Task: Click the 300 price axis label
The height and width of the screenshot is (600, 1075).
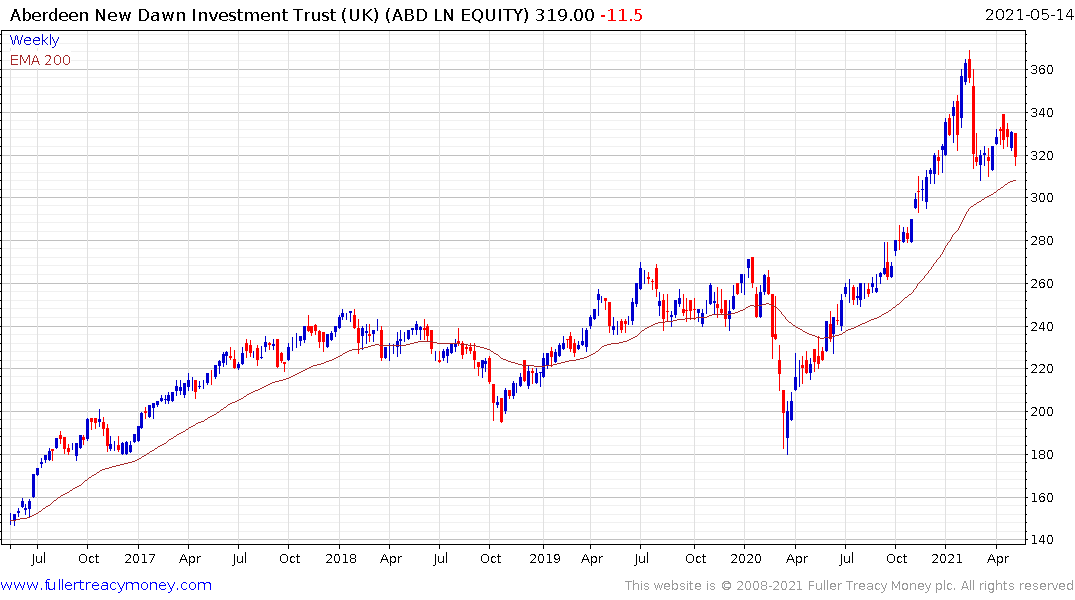Action: coord(1042,198)
